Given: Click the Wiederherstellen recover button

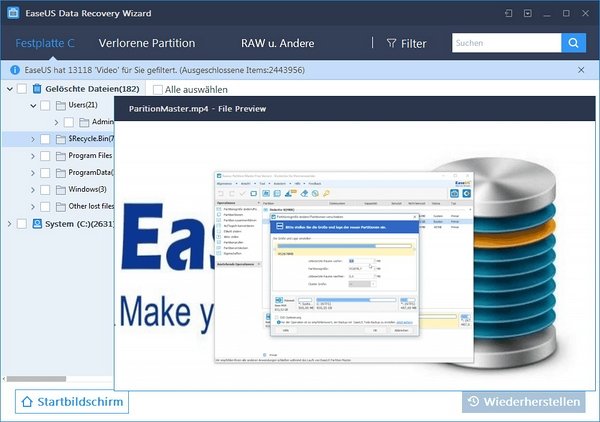Looking at the screenshot, I should (x=523, y=402).
